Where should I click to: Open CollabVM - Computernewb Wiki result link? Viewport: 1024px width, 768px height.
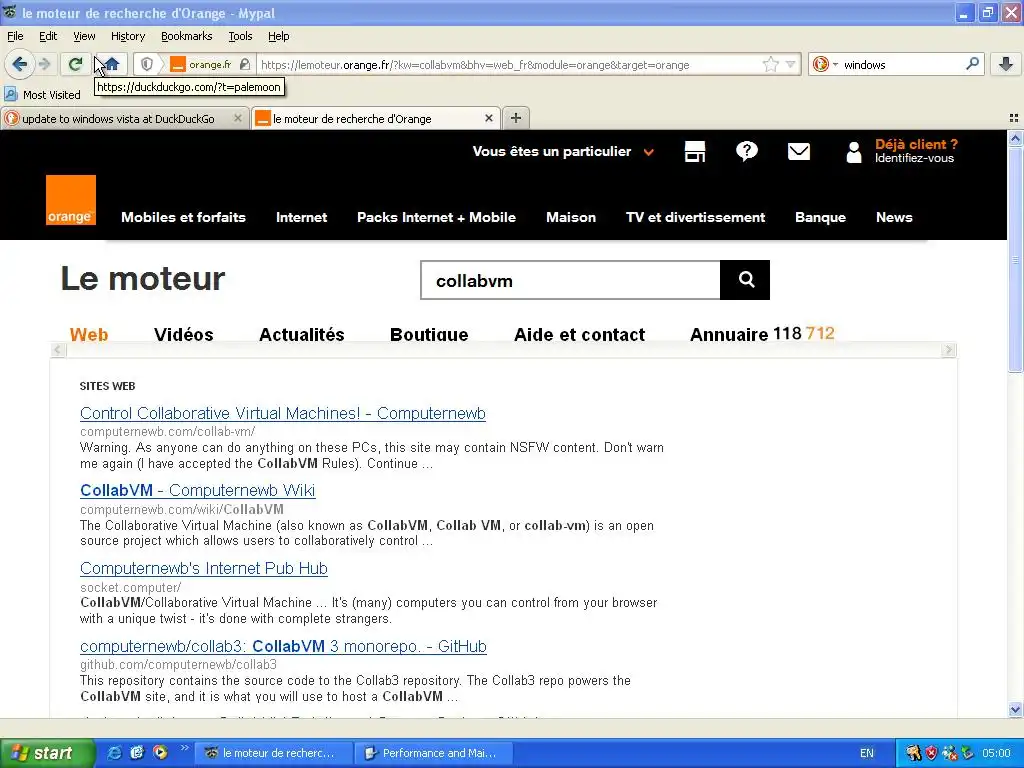(197, 490)
